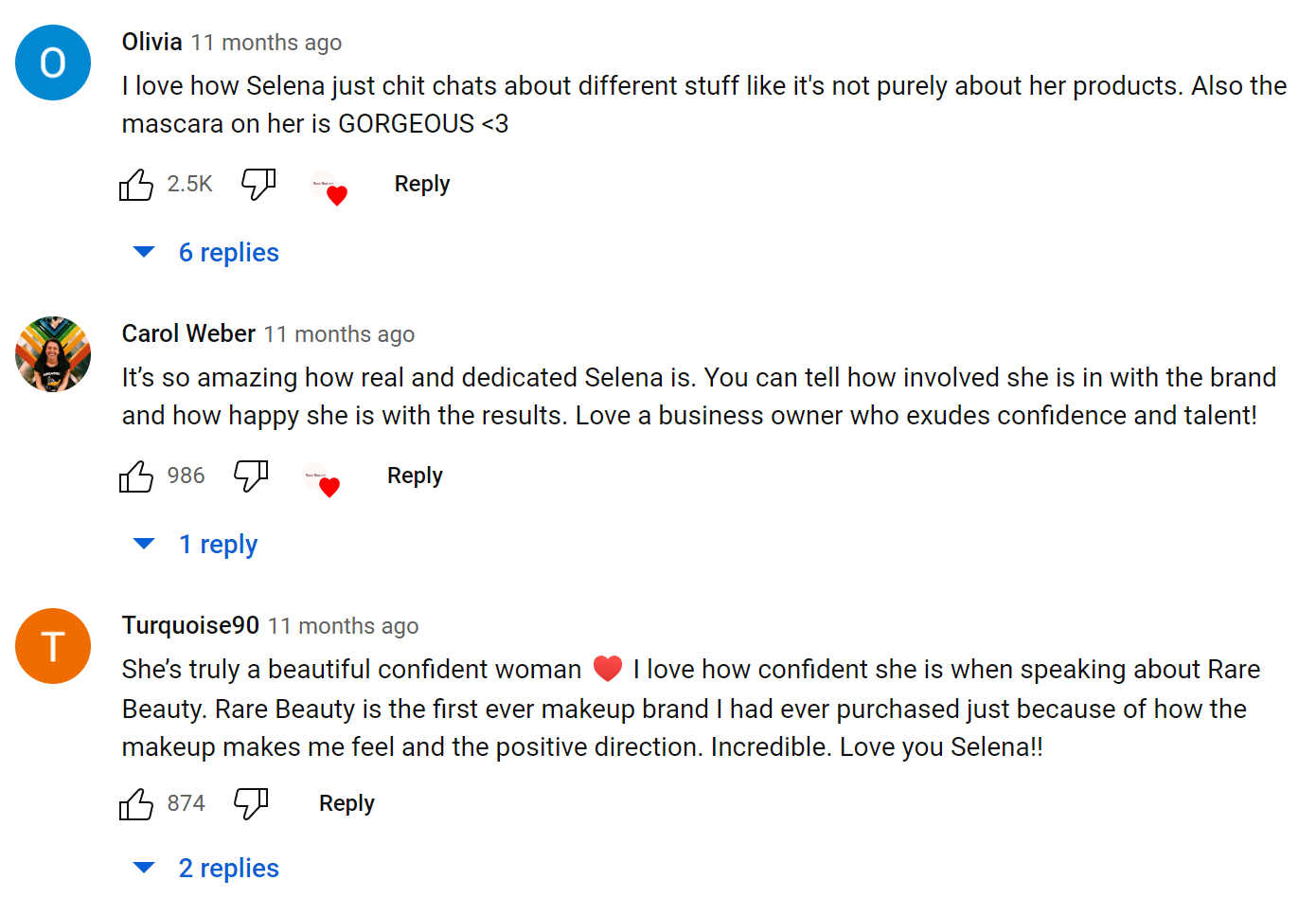Reply to Olivia's comment
This screenshot has height=898, width=1316.
pyautogui.click(x=422, y=184)
